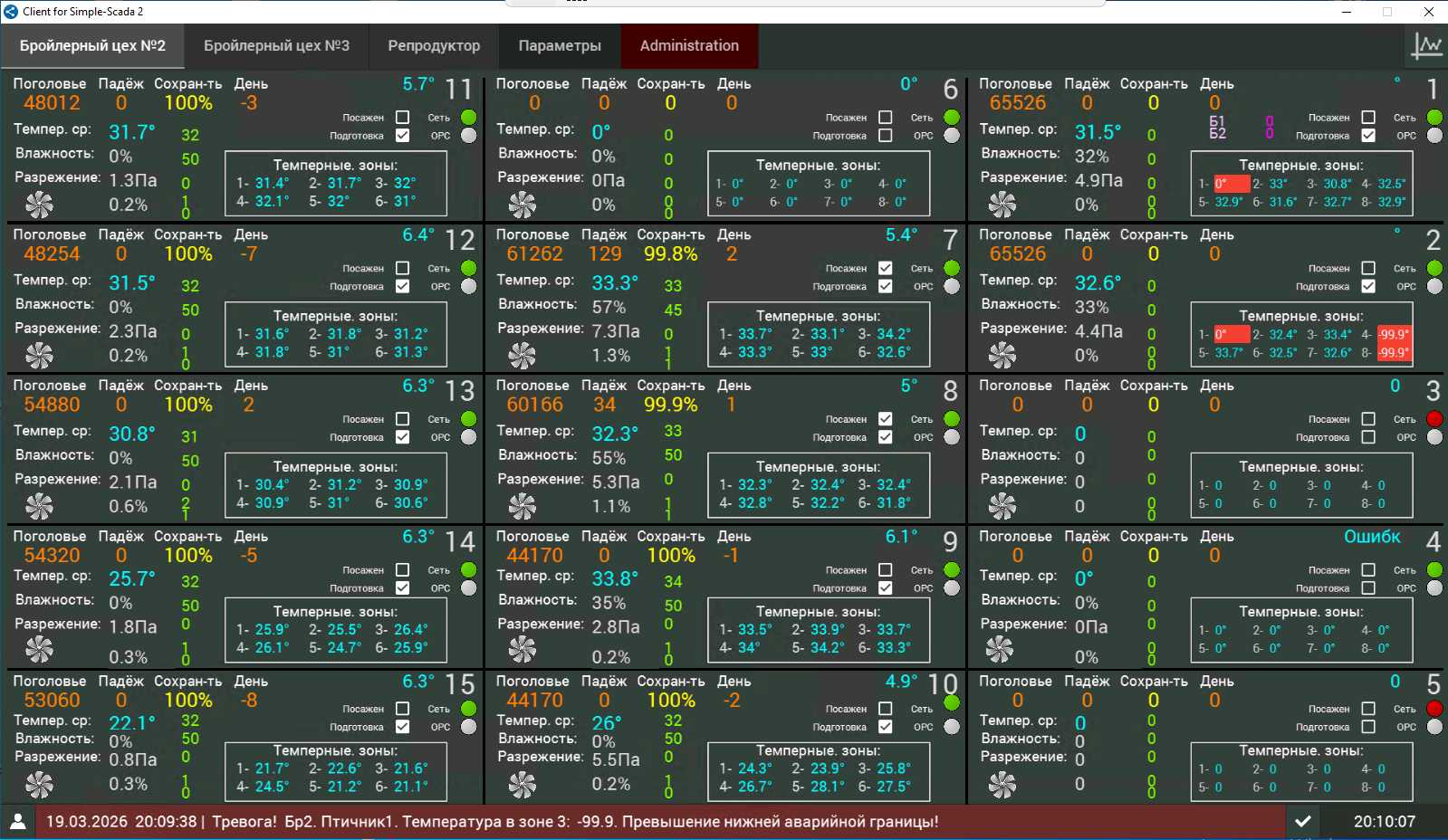This screenshot has width=1448, height=840.
Task: Open the Репродуктор tab
Action: pos(434,45)
